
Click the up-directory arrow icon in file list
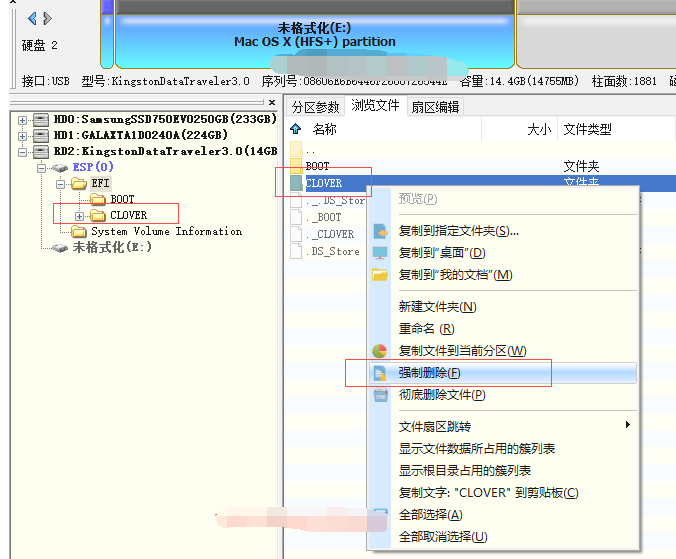point(296,129)
